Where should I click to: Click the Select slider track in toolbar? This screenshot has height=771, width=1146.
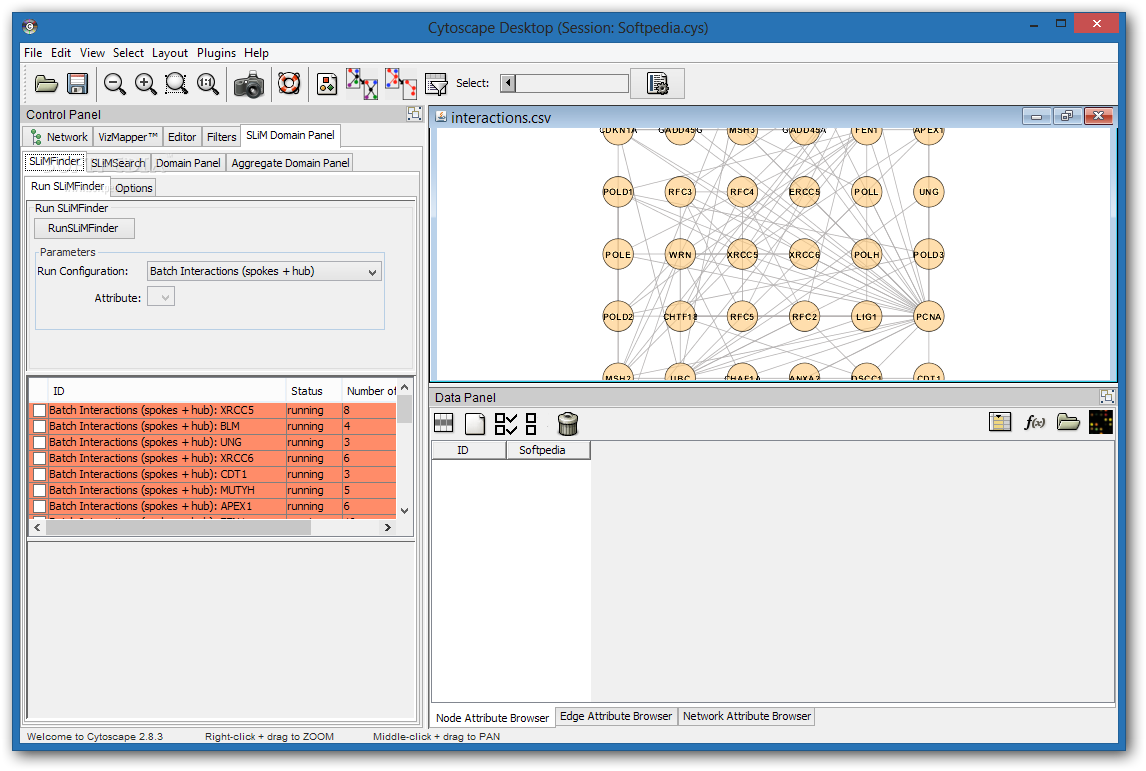point(572,83)
